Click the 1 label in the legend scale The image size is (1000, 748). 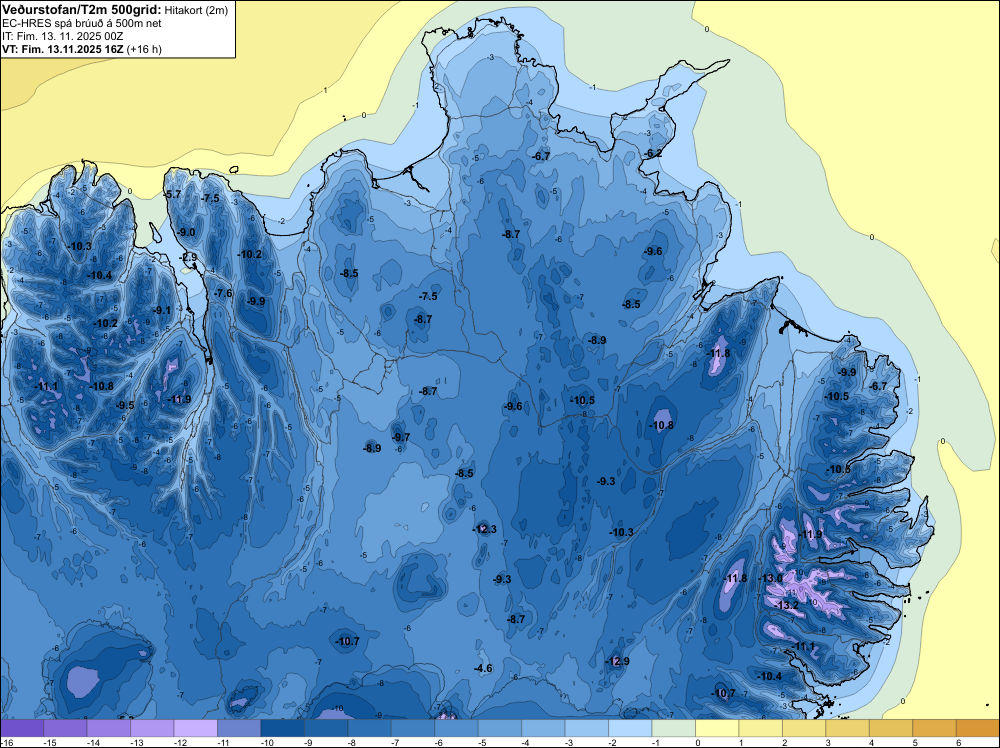tap(743, 743)
